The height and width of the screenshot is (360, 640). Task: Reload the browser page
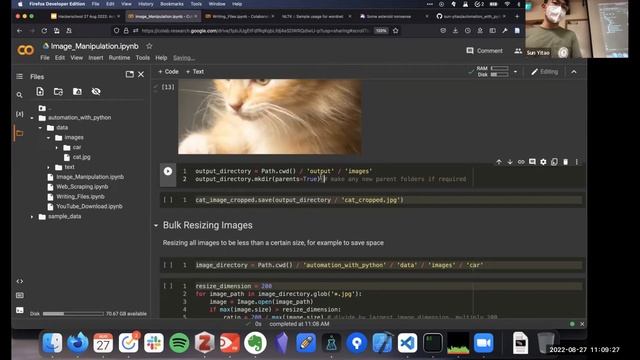pos(44,31)
